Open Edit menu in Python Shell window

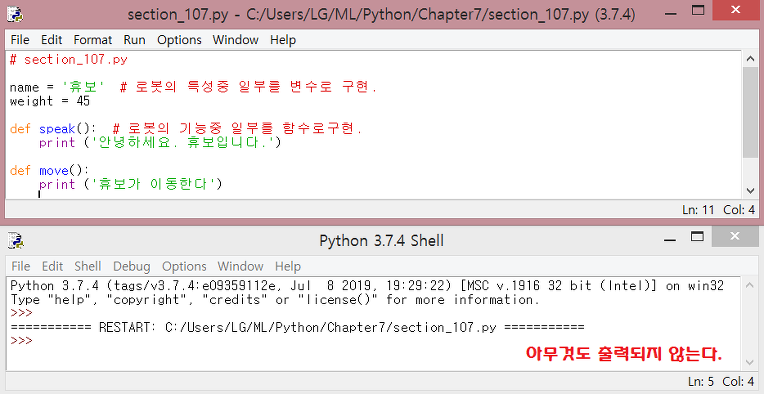(52, 266)
